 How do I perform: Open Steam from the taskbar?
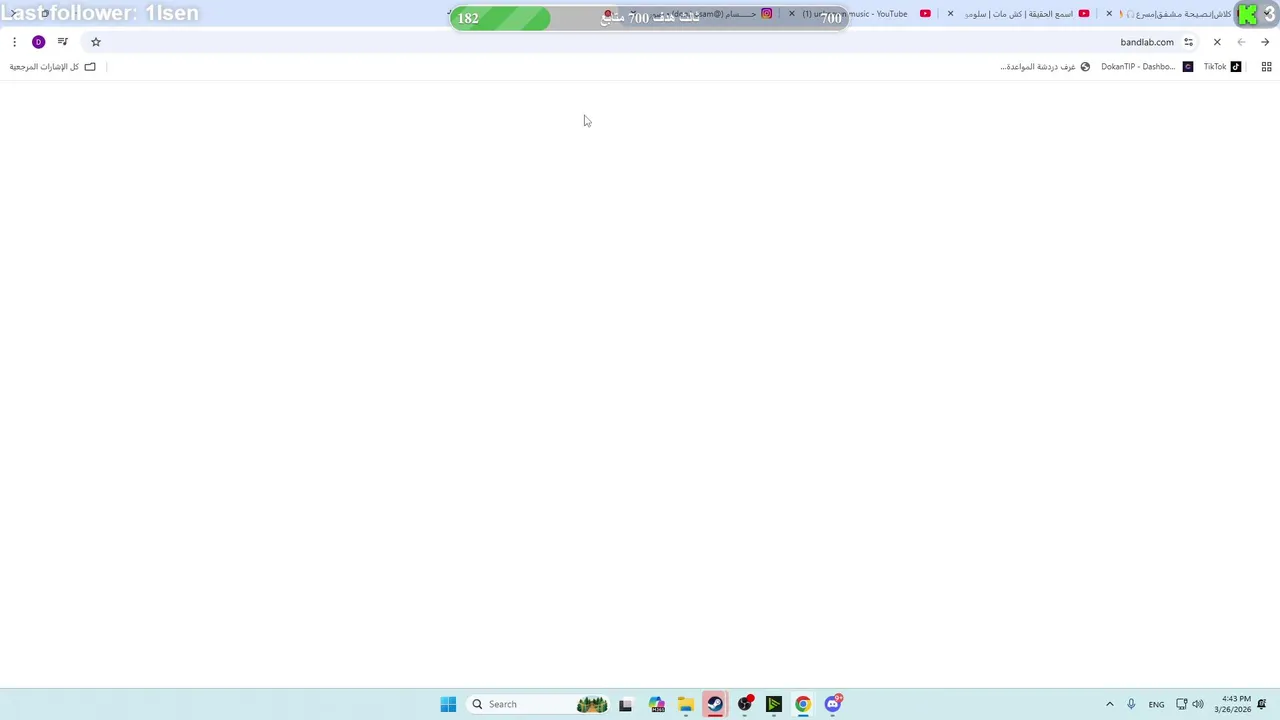(x=714, y=704)
